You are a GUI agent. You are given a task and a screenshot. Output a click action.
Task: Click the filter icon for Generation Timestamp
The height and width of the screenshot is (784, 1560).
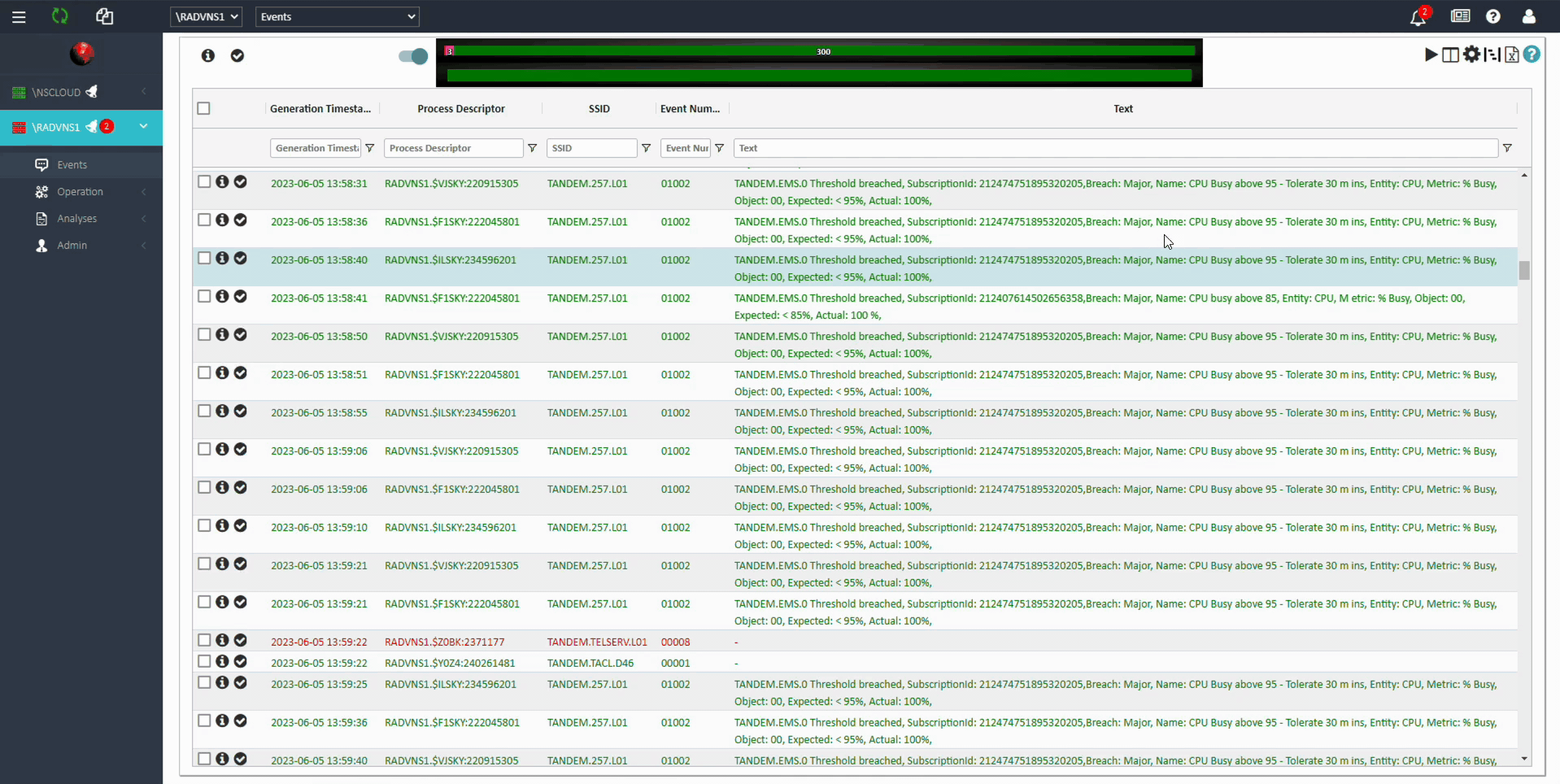point(370,148)
